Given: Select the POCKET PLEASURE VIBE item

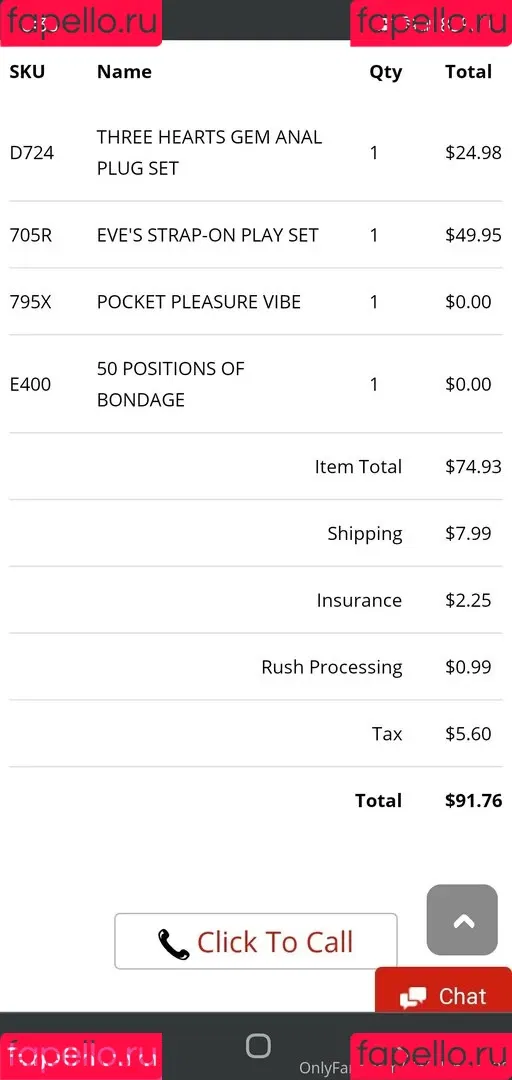Looking at the screenshot, I should tap(198, 302).
